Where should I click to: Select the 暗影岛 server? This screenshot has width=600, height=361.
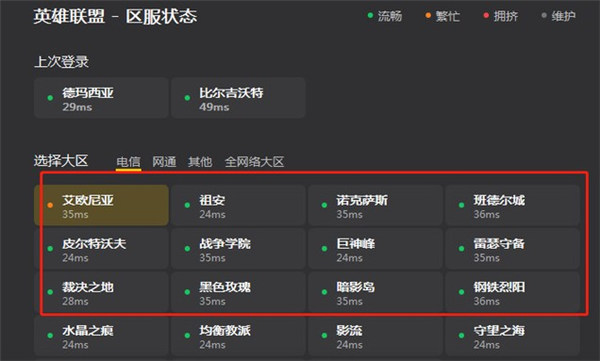click(375, 292)
